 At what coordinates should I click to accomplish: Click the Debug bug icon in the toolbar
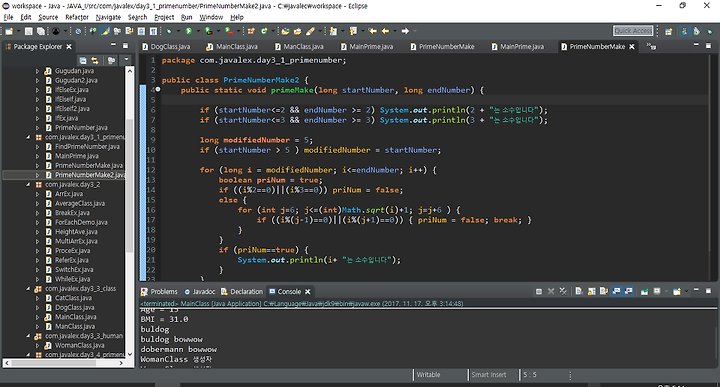click(169, 31)
